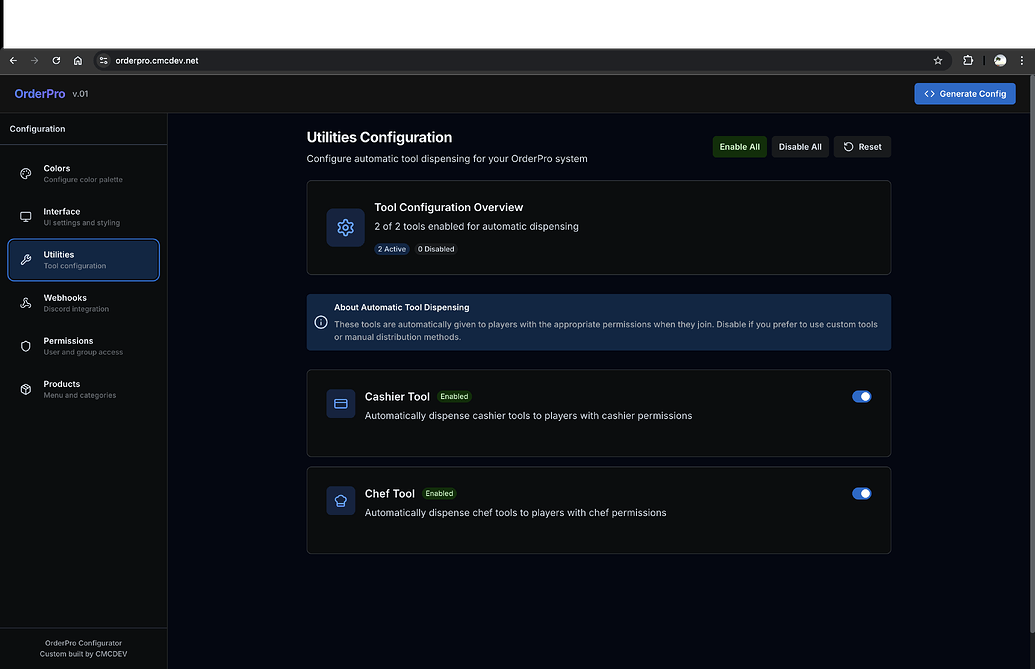Open Chrome's three-dot menu

click(x=1022, y=60)
